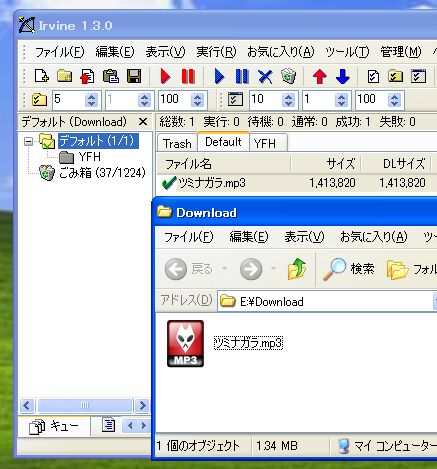The height and width of the screenshot is (469, 437).
Task: Click the floppy disk save icon
Action: [x=134, y=76]
